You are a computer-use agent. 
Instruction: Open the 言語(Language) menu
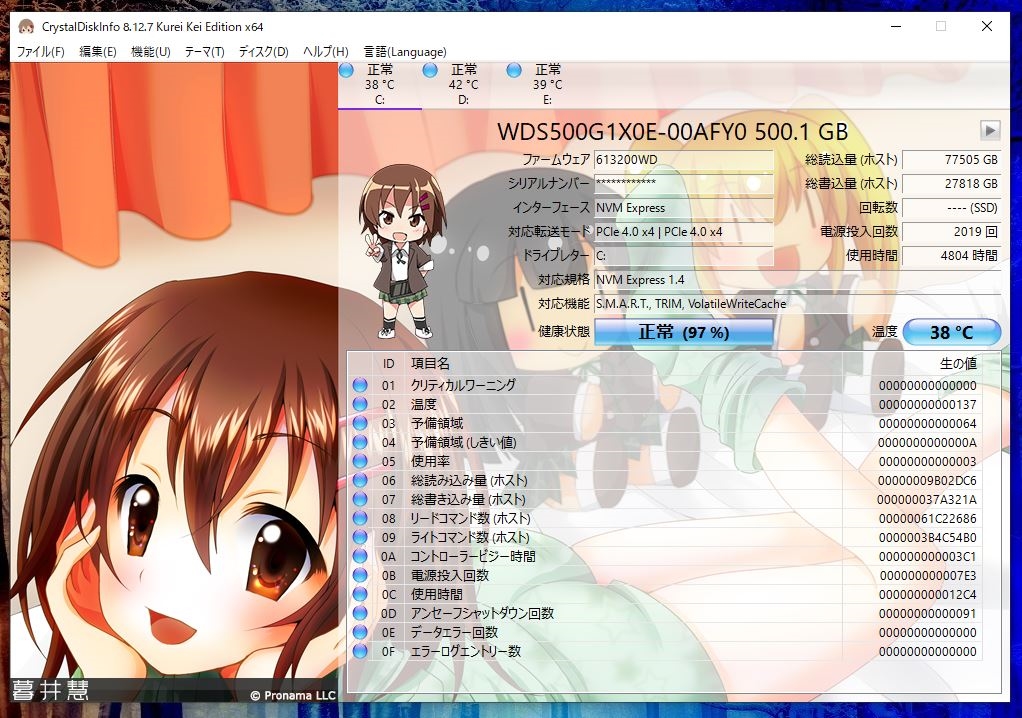point(405,51)
